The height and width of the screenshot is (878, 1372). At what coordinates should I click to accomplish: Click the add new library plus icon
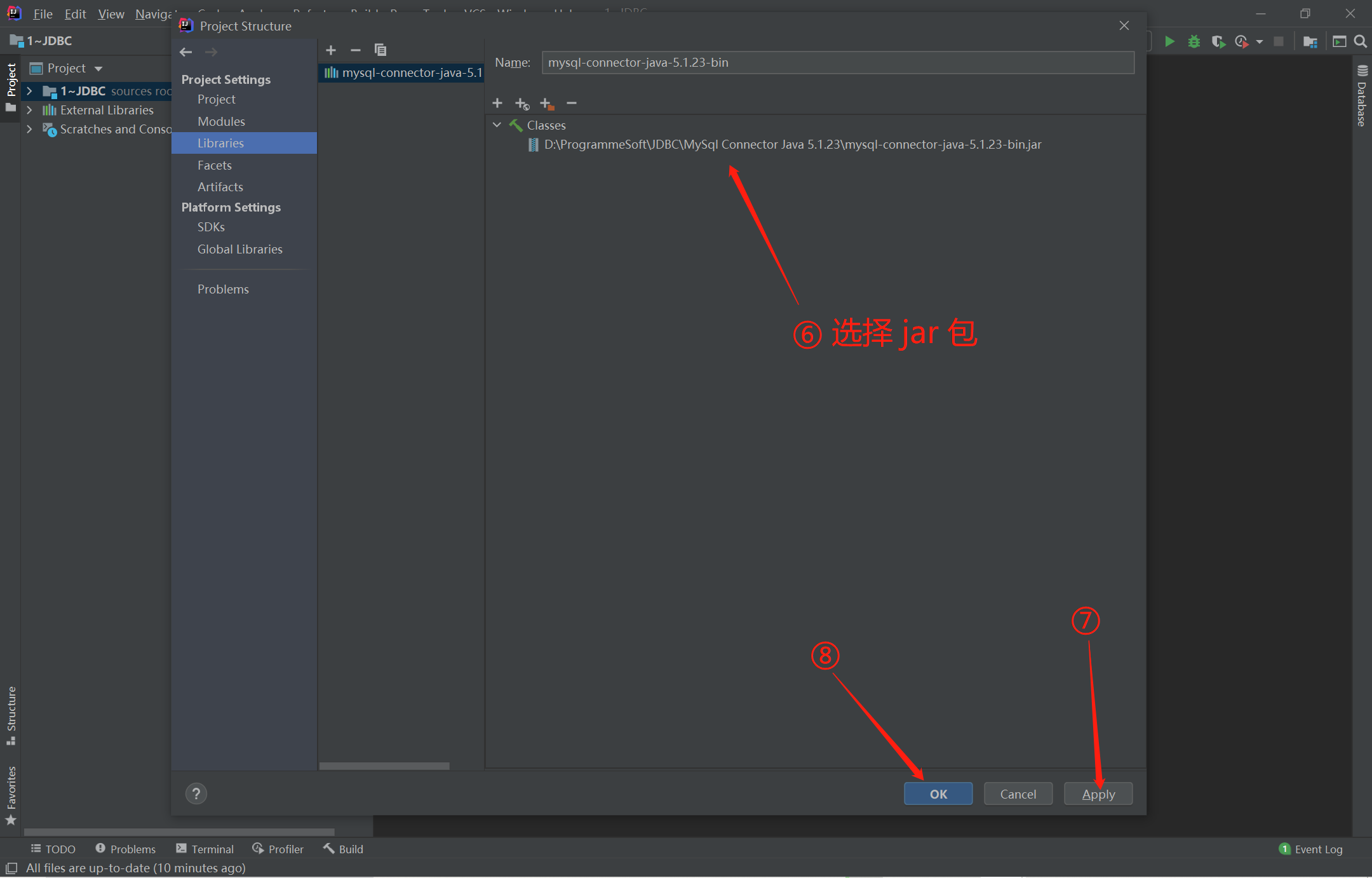331,50
